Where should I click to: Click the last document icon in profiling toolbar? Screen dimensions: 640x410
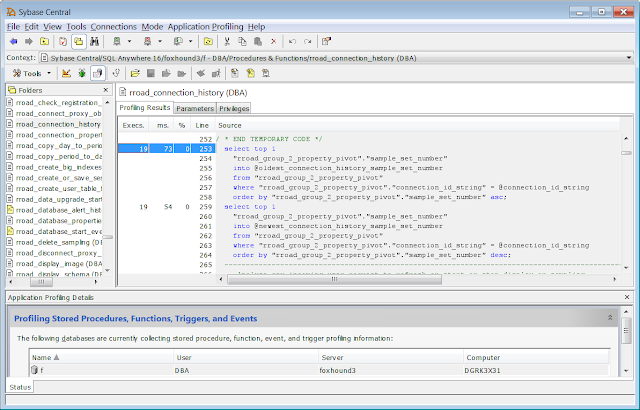pos(266,73)
